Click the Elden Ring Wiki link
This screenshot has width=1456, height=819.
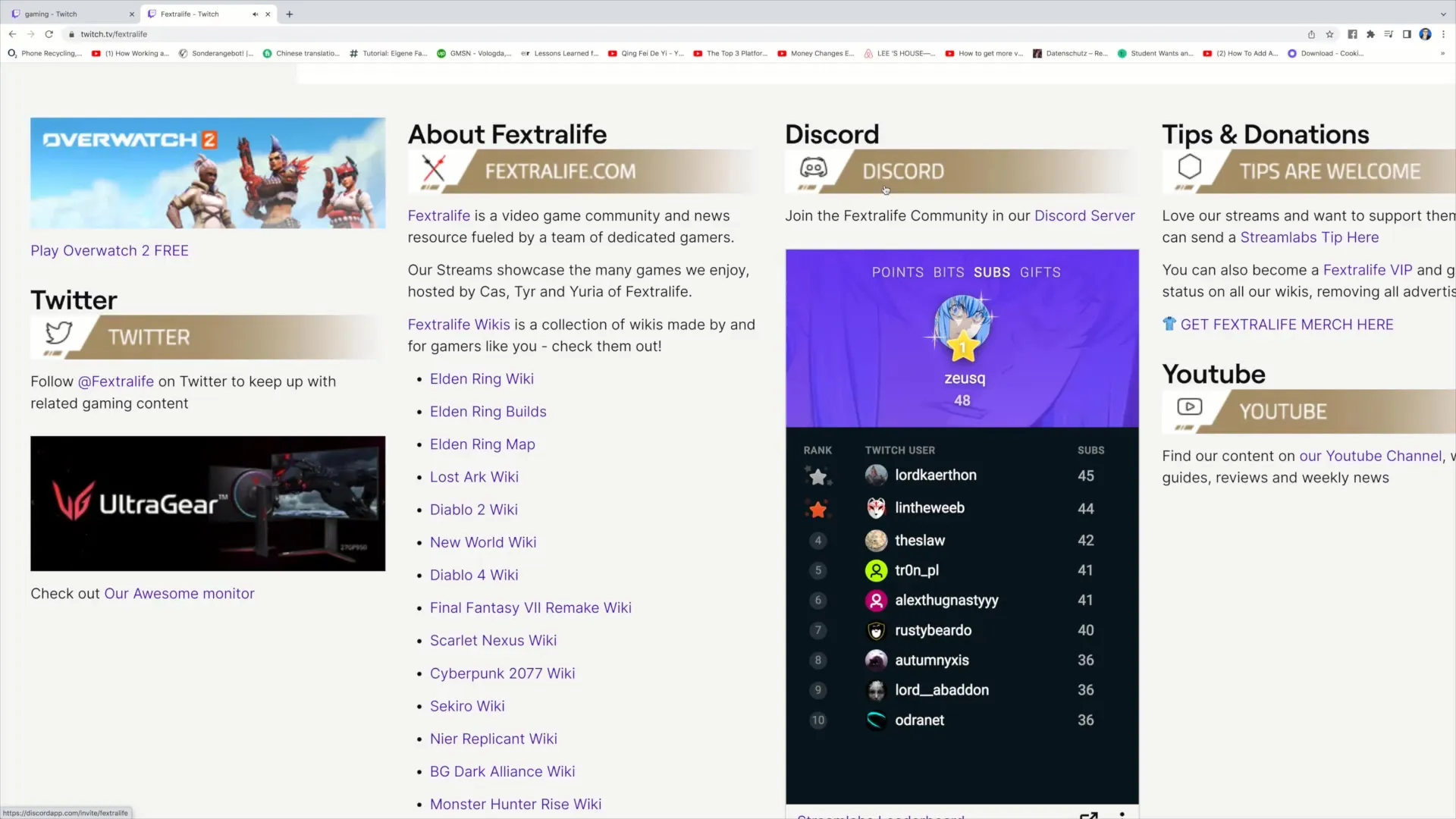pyautogui.click(x=481, y=378)
